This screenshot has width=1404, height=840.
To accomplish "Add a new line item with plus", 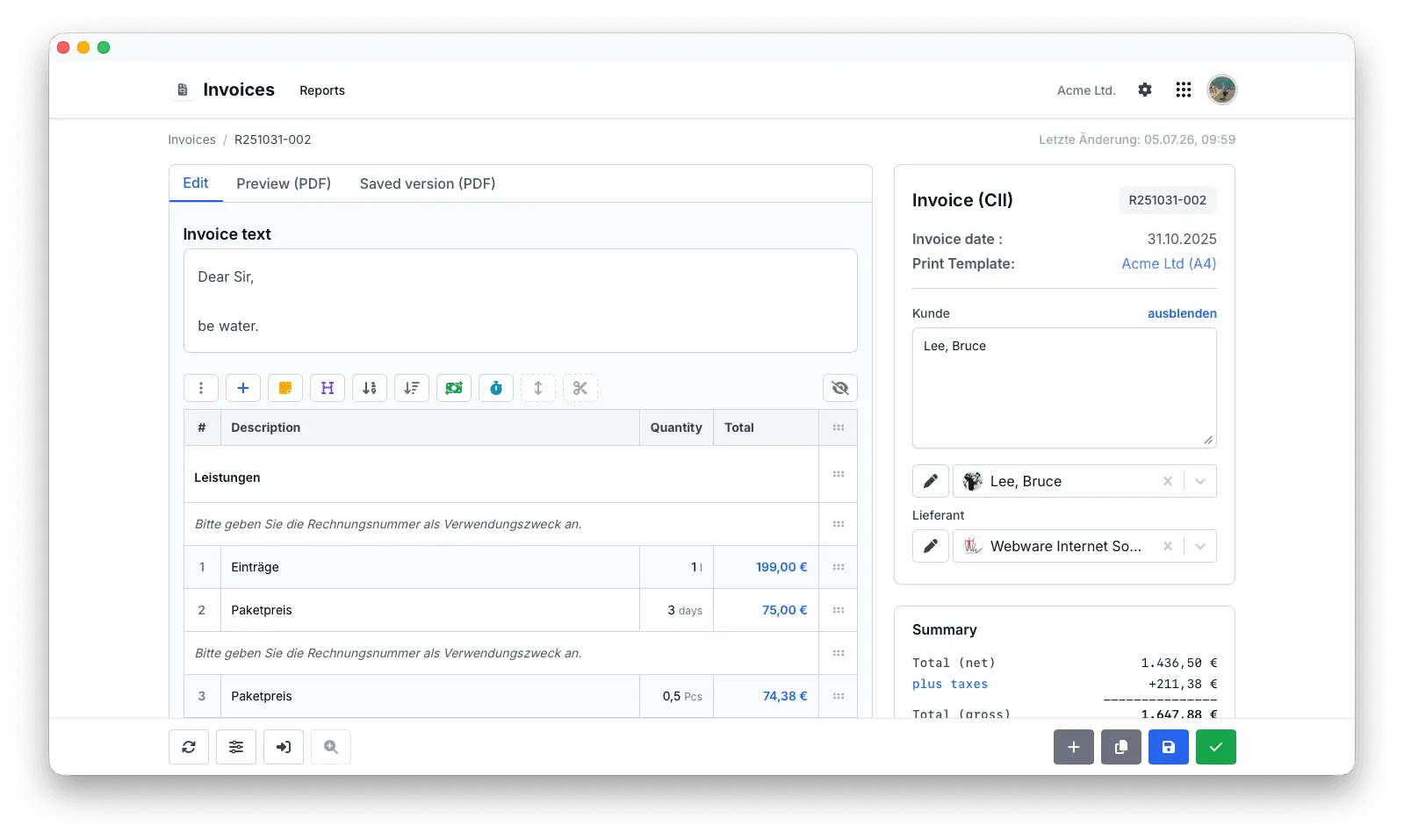I will [x=243, y=388].
